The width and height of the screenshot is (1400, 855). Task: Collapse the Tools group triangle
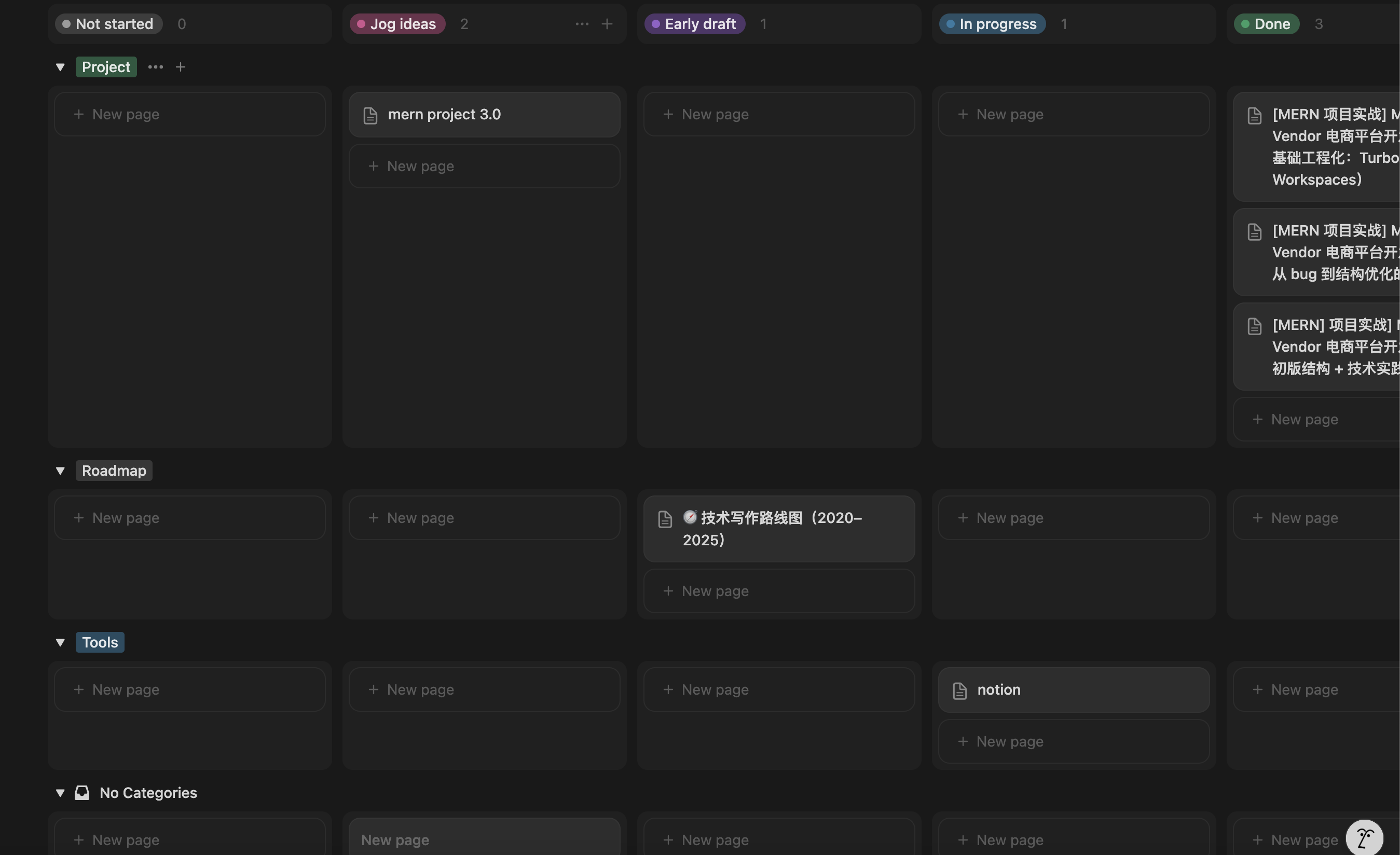click(60, 642)
